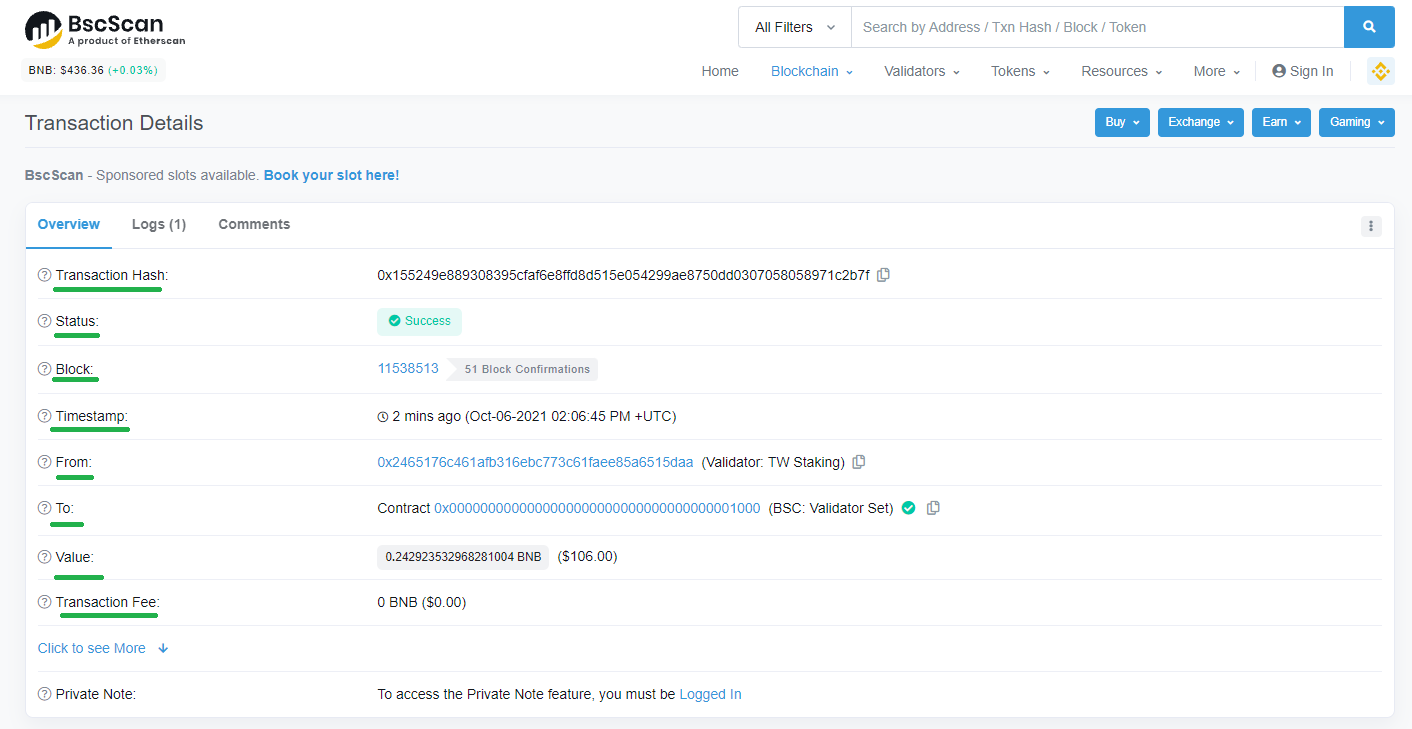
Task: Open the From address 0x2465176c link
Action: click(x=535, y=462)
